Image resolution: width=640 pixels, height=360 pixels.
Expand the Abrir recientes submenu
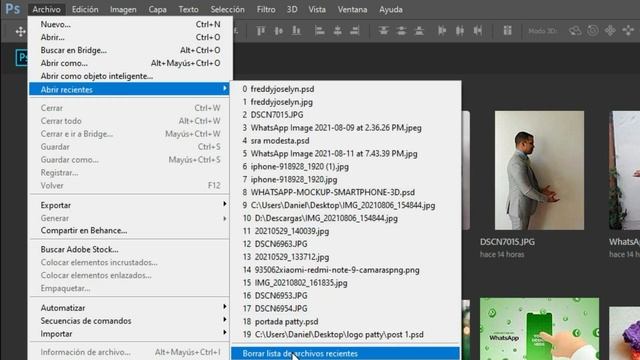(130, 89)
